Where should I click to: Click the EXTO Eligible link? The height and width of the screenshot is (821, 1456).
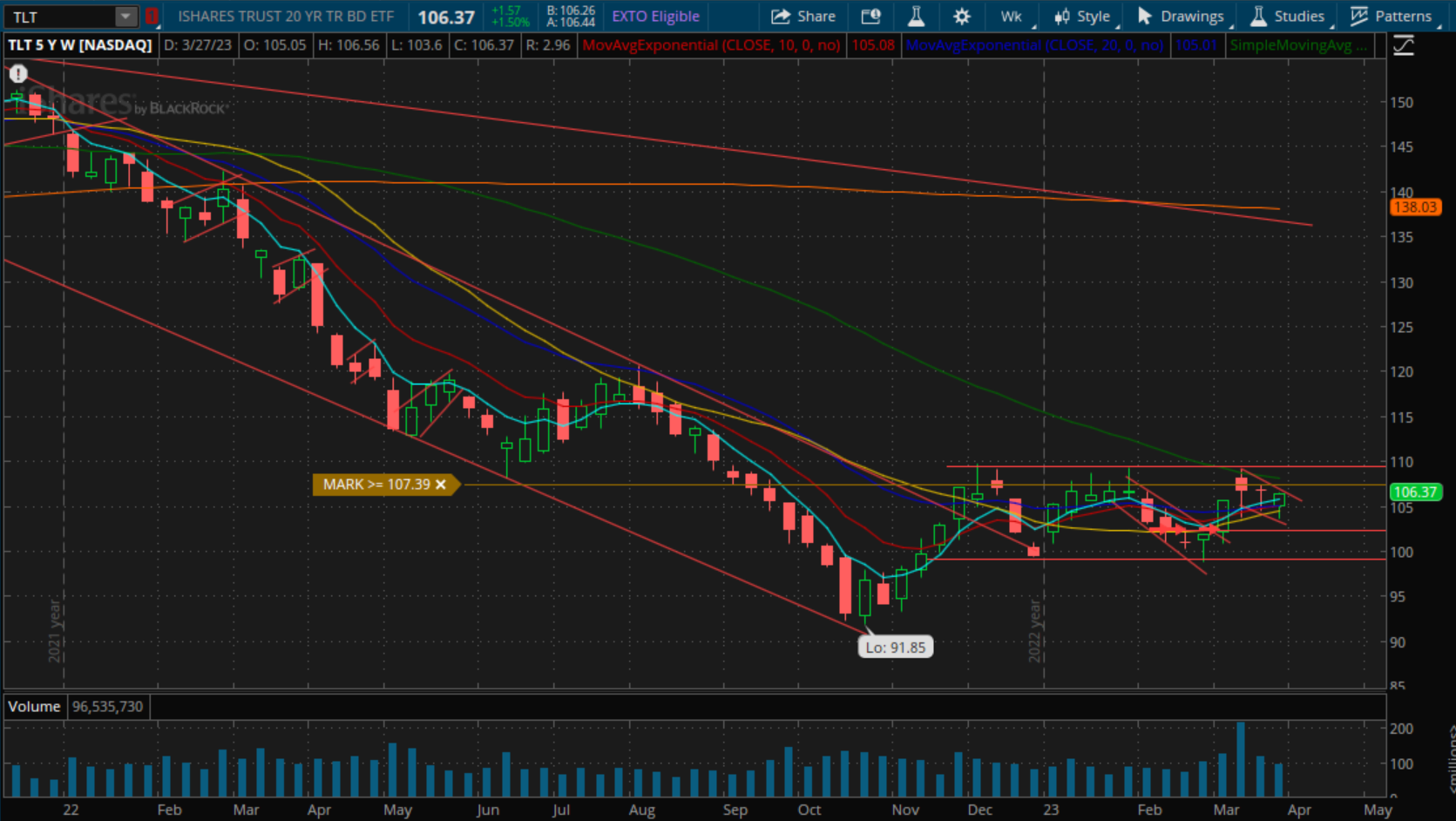655,17
